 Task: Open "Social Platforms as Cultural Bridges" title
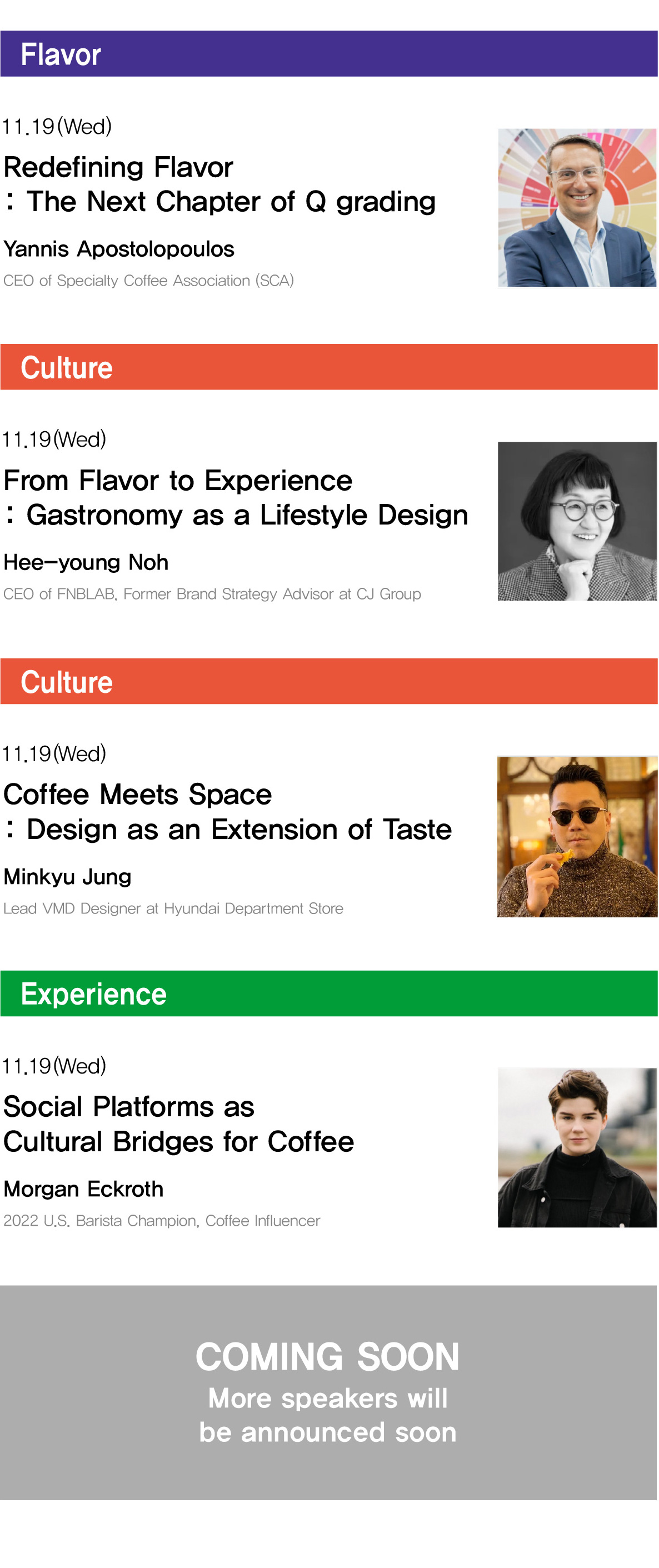click(178, 1123)
